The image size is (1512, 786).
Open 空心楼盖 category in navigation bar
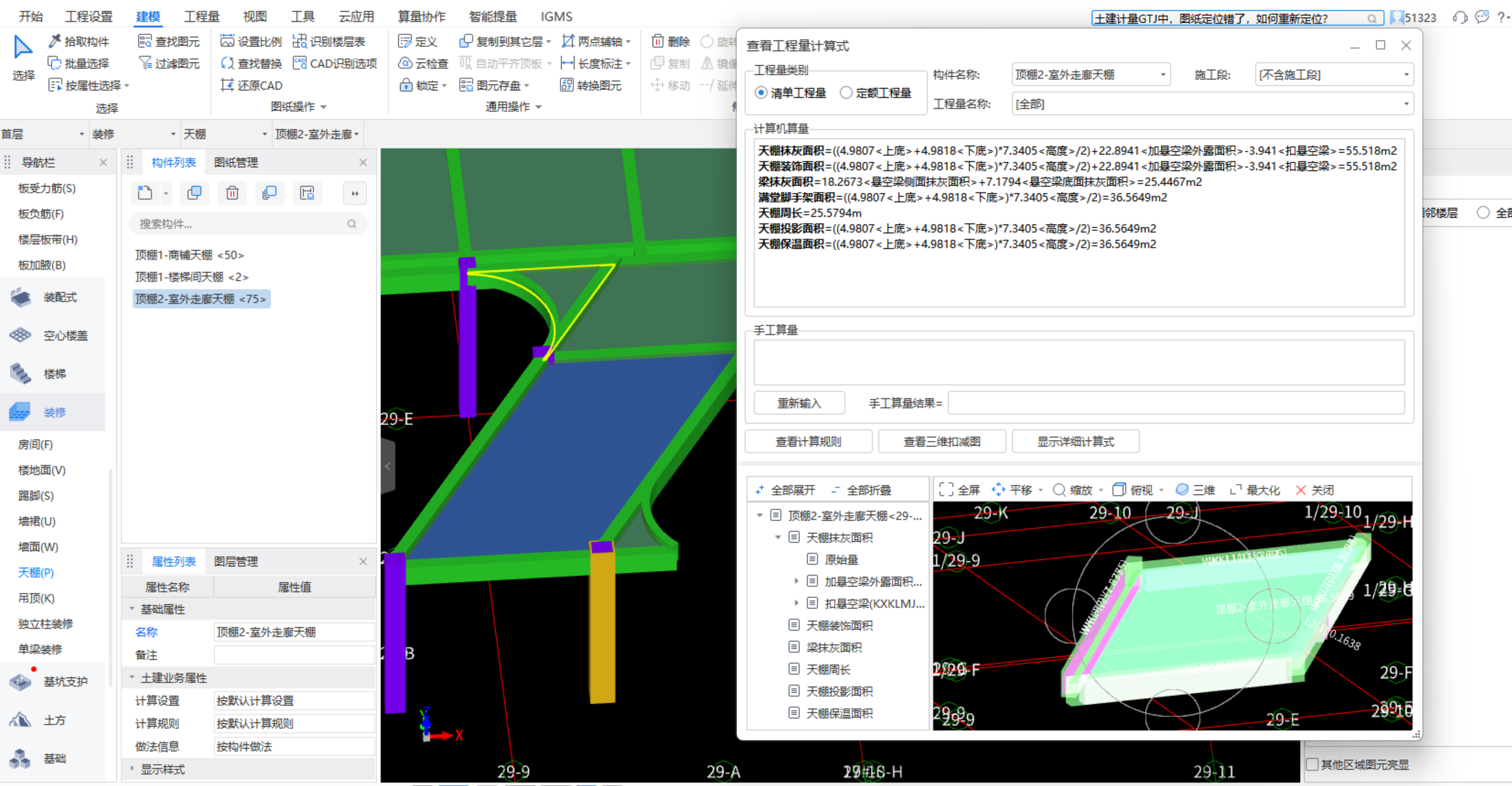[52, 335]
